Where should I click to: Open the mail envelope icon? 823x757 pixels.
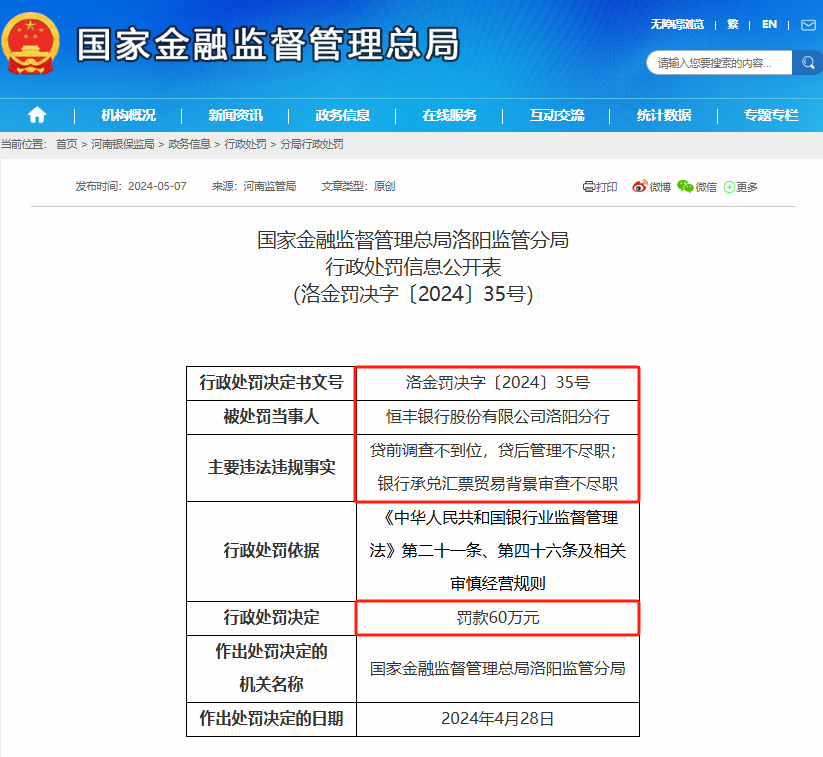click(x=808, y=24)
